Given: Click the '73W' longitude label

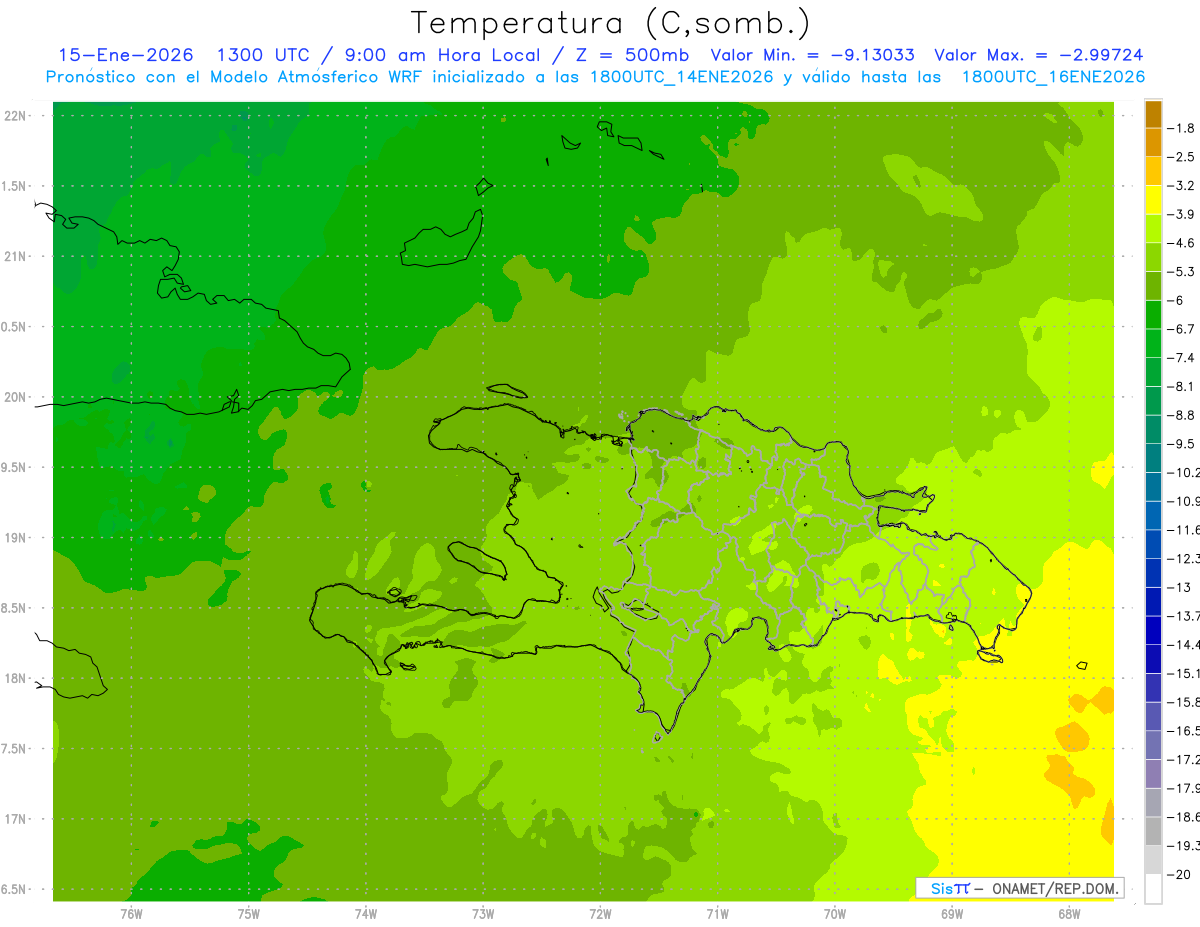Looking at the screenshot, I should point(483,913).
